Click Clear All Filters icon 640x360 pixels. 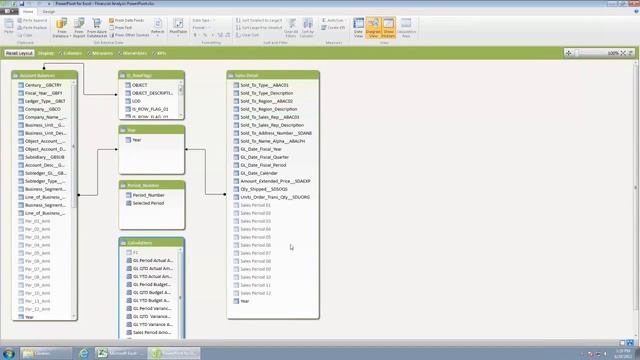click(x=291, y=28)
